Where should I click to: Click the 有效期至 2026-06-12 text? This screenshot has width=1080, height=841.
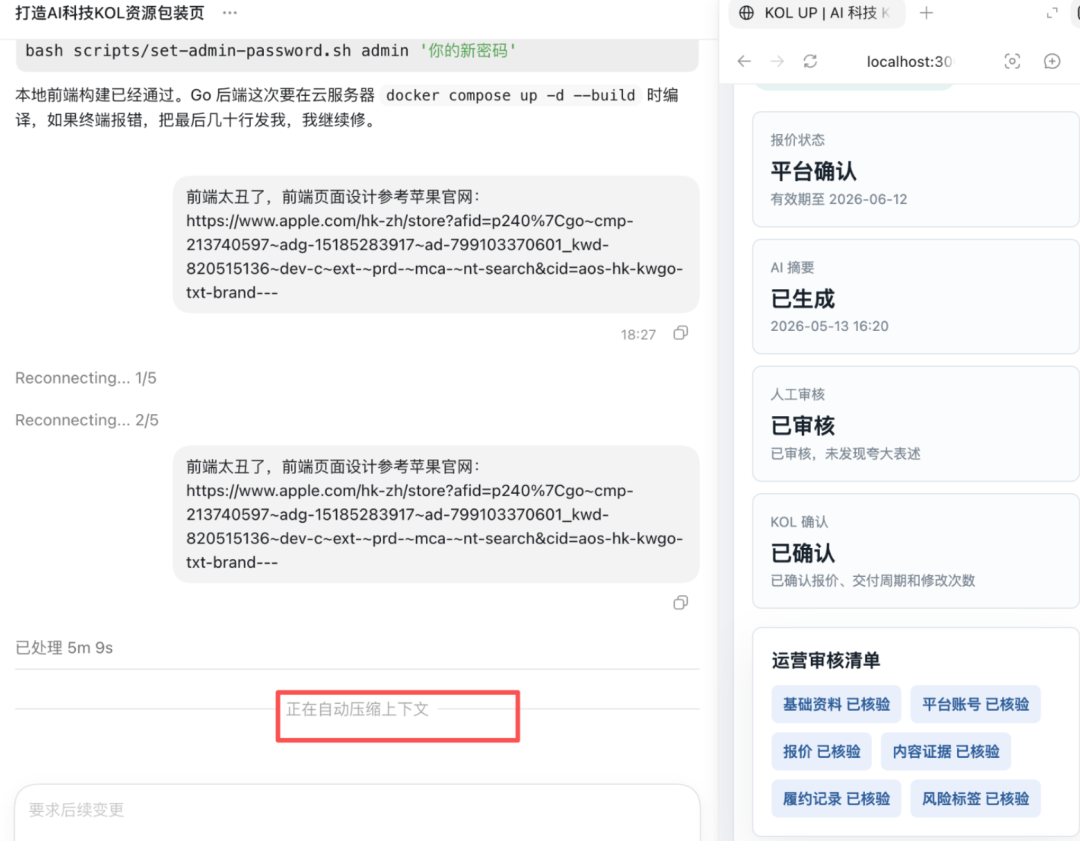coord(839,199)
